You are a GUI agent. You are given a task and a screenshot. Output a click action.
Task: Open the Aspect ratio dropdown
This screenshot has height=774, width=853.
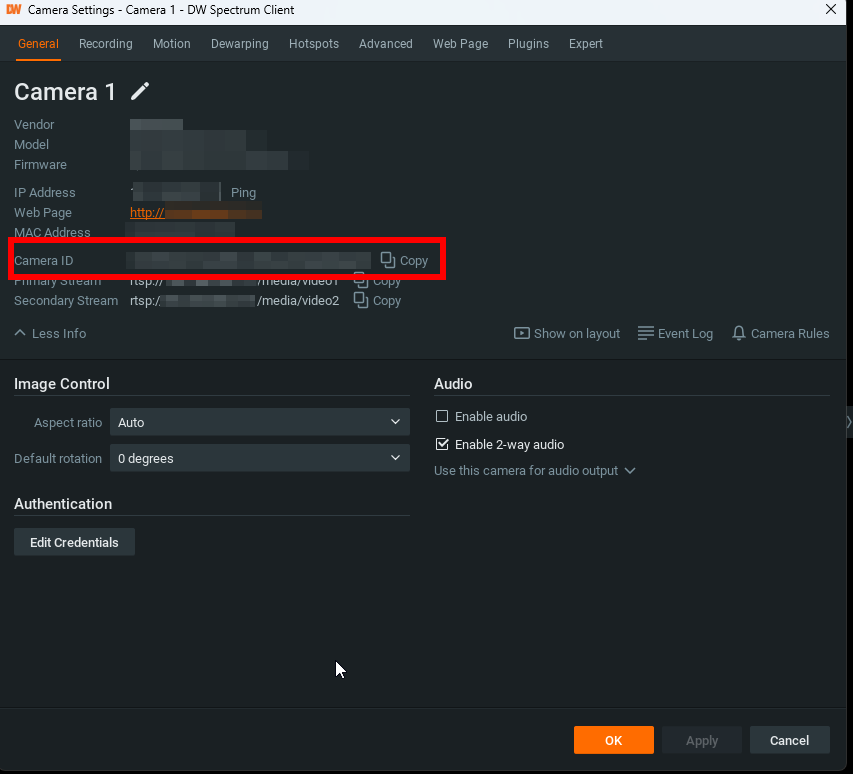(x=259, y=423)
